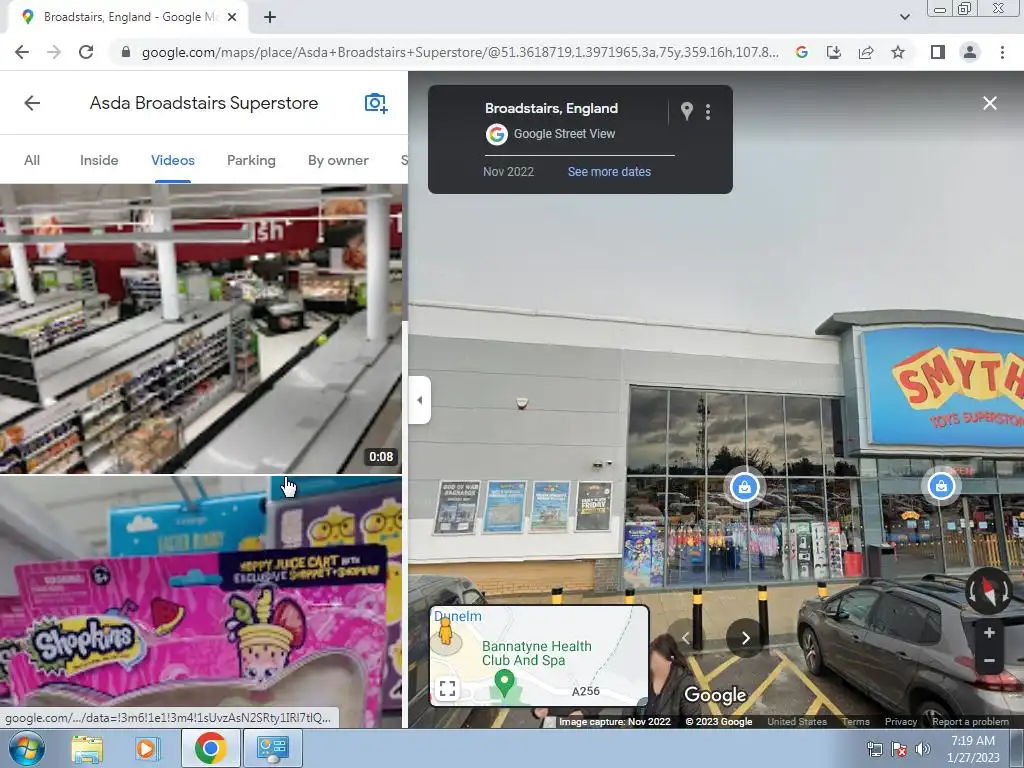Open Chrome three-dot menu

(1002, 52)
